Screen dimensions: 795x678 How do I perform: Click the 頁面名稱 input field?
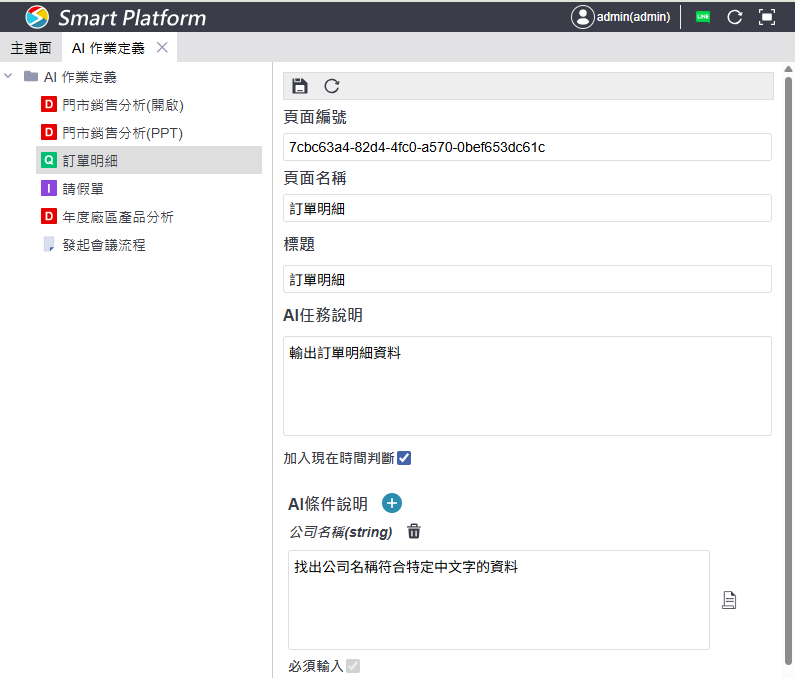coord(527,208)
